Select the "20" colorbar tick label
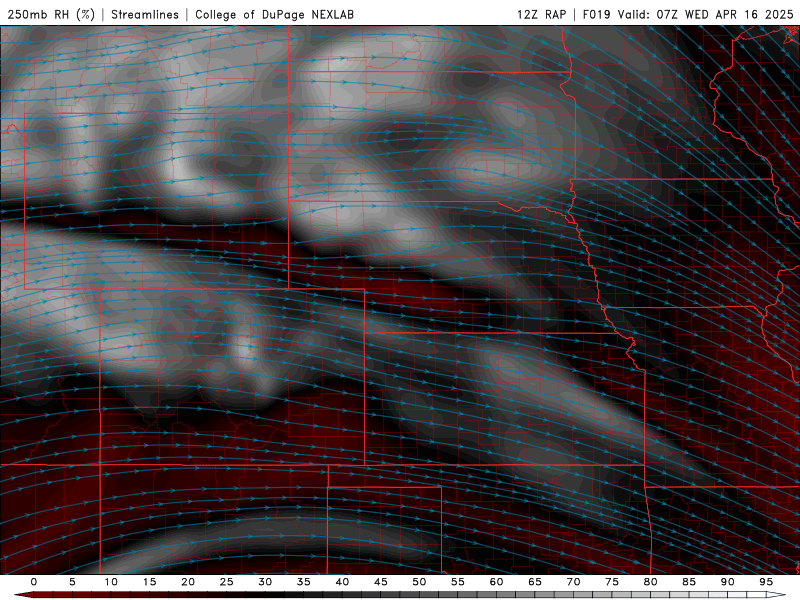 (188, 582)
